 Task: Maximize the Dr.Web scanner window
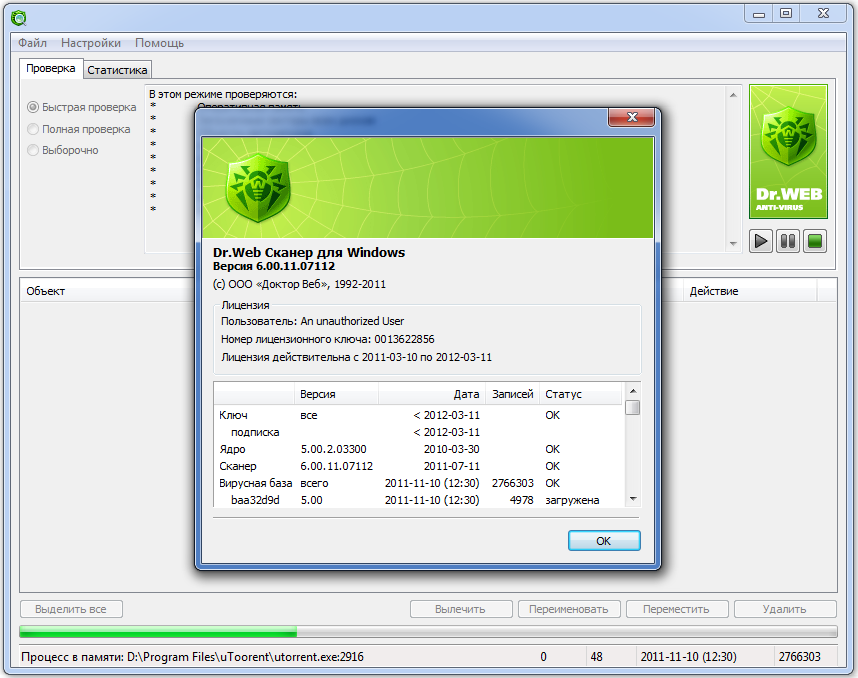(786, 14)
